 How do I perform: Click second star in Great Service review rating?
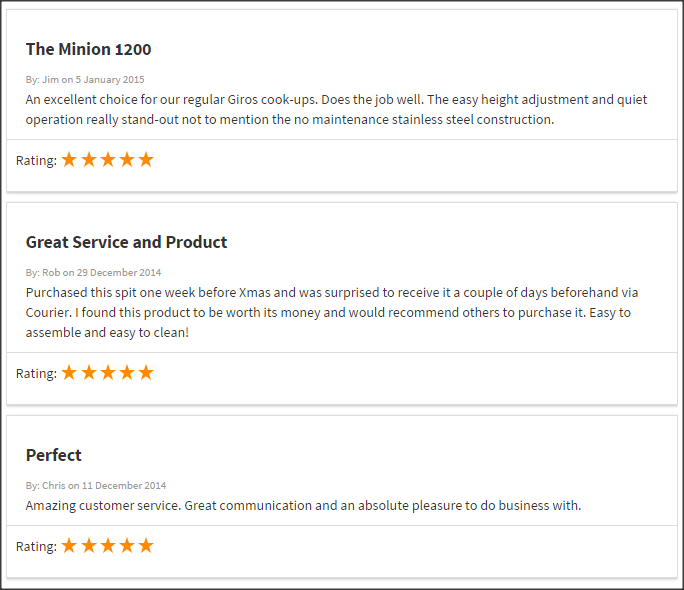click(x=89, y=373)
